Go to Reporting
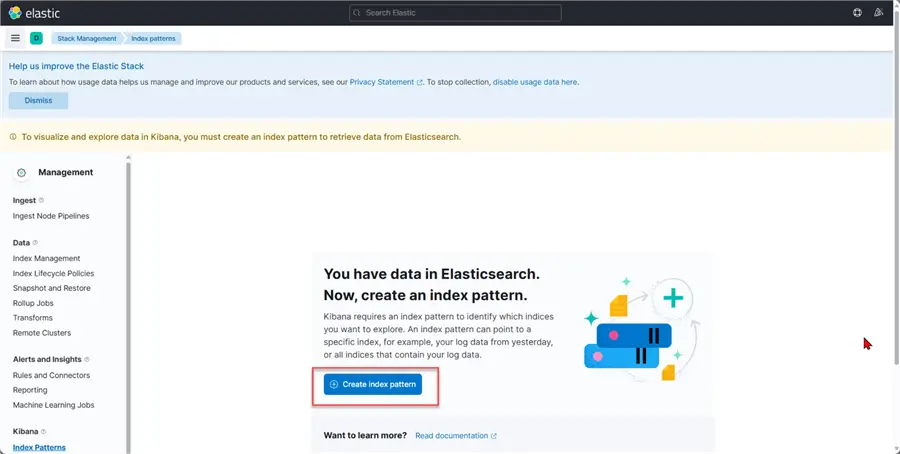 [x=30, y=390]
